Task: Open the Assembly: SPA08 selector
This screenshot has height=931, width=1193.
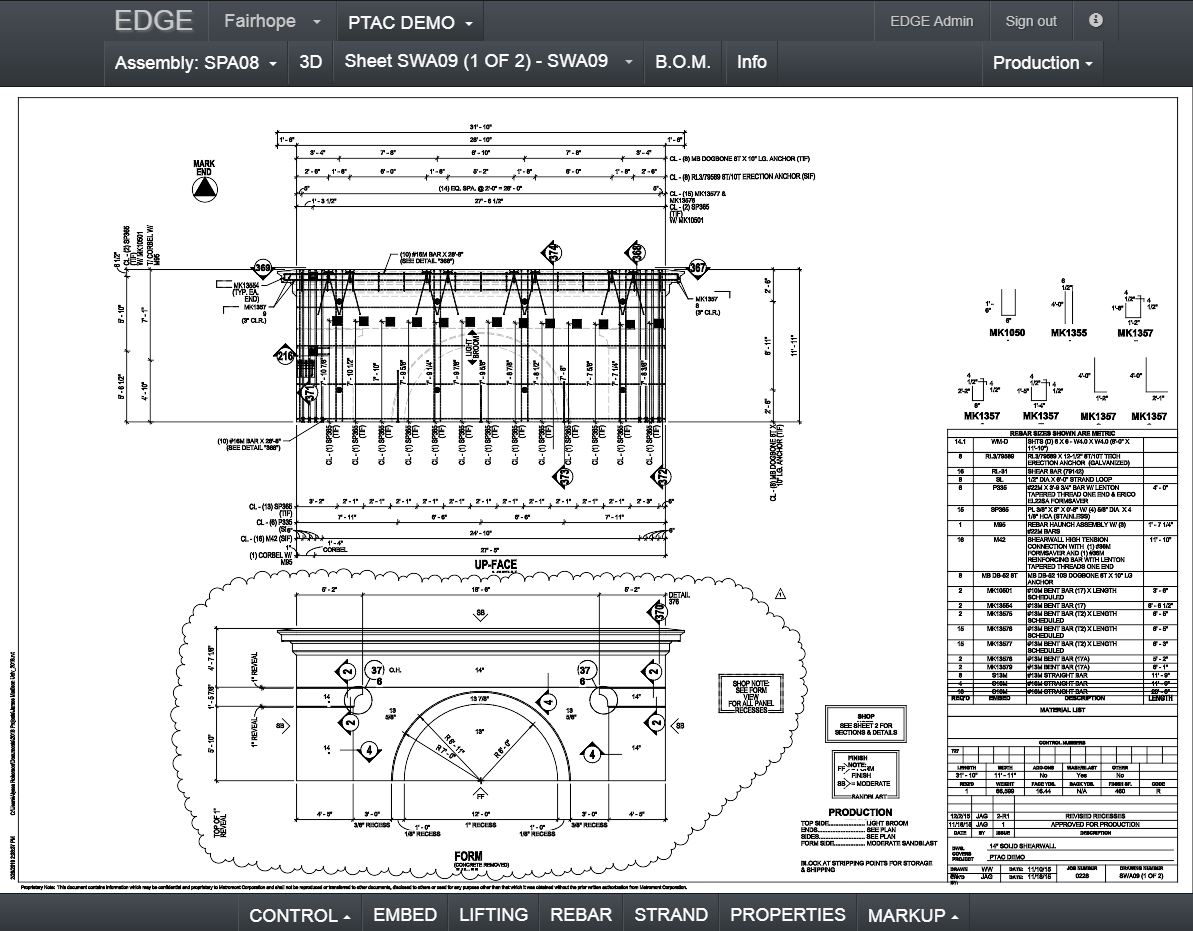Action: [196, 62]
